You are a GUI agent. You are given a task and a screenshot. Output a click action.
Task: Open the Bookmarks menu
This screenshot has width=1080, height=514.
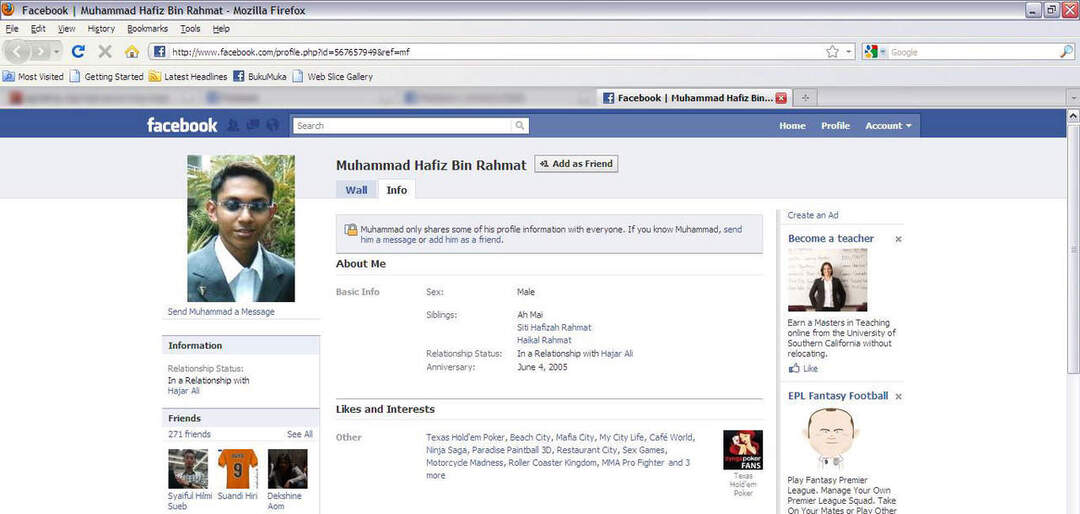(147, 29)
